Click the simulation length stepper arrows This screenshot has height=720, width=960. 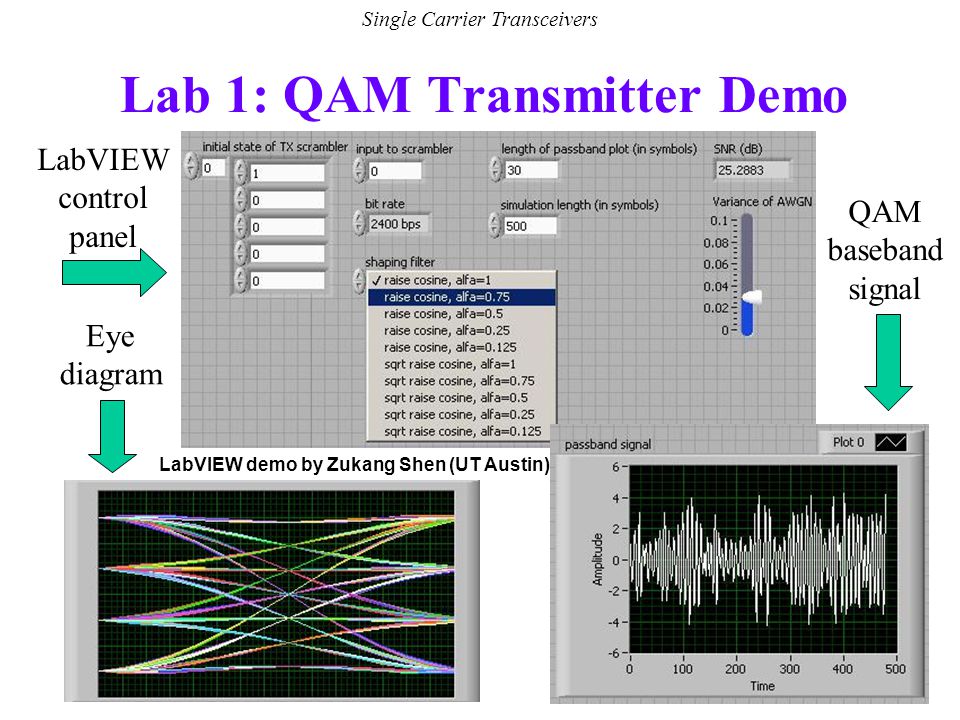[495, 225]
